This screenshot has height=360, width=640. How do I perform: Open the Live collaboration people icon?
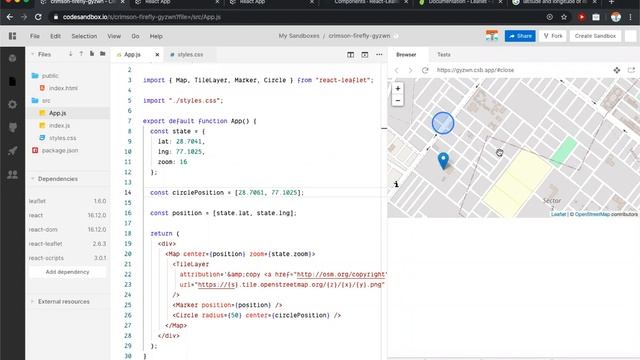point(13,174)
